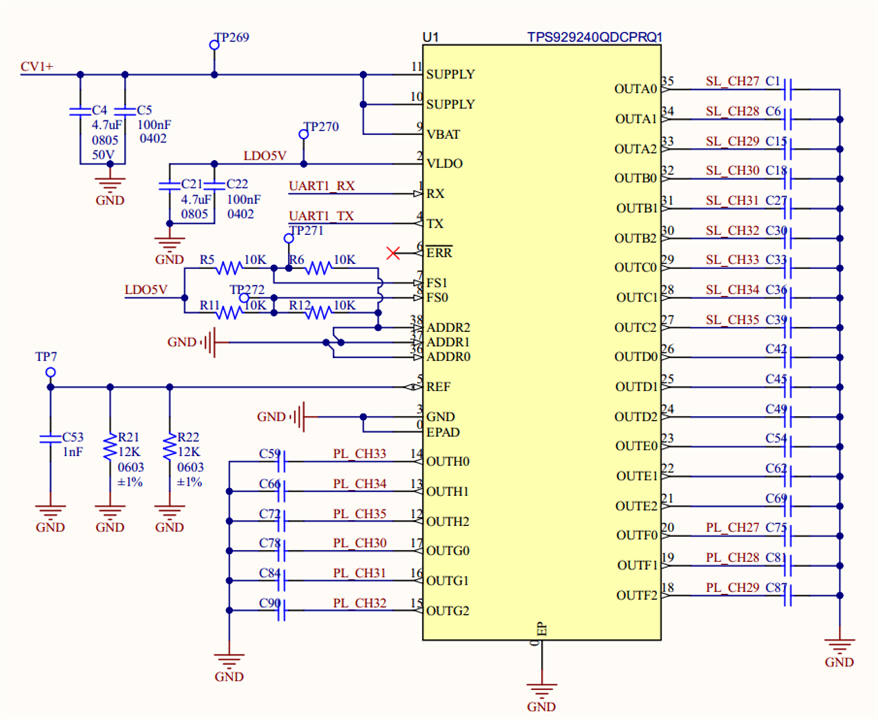Select the VBAT pin label
The image size is (878, 720).
(443, 135)
